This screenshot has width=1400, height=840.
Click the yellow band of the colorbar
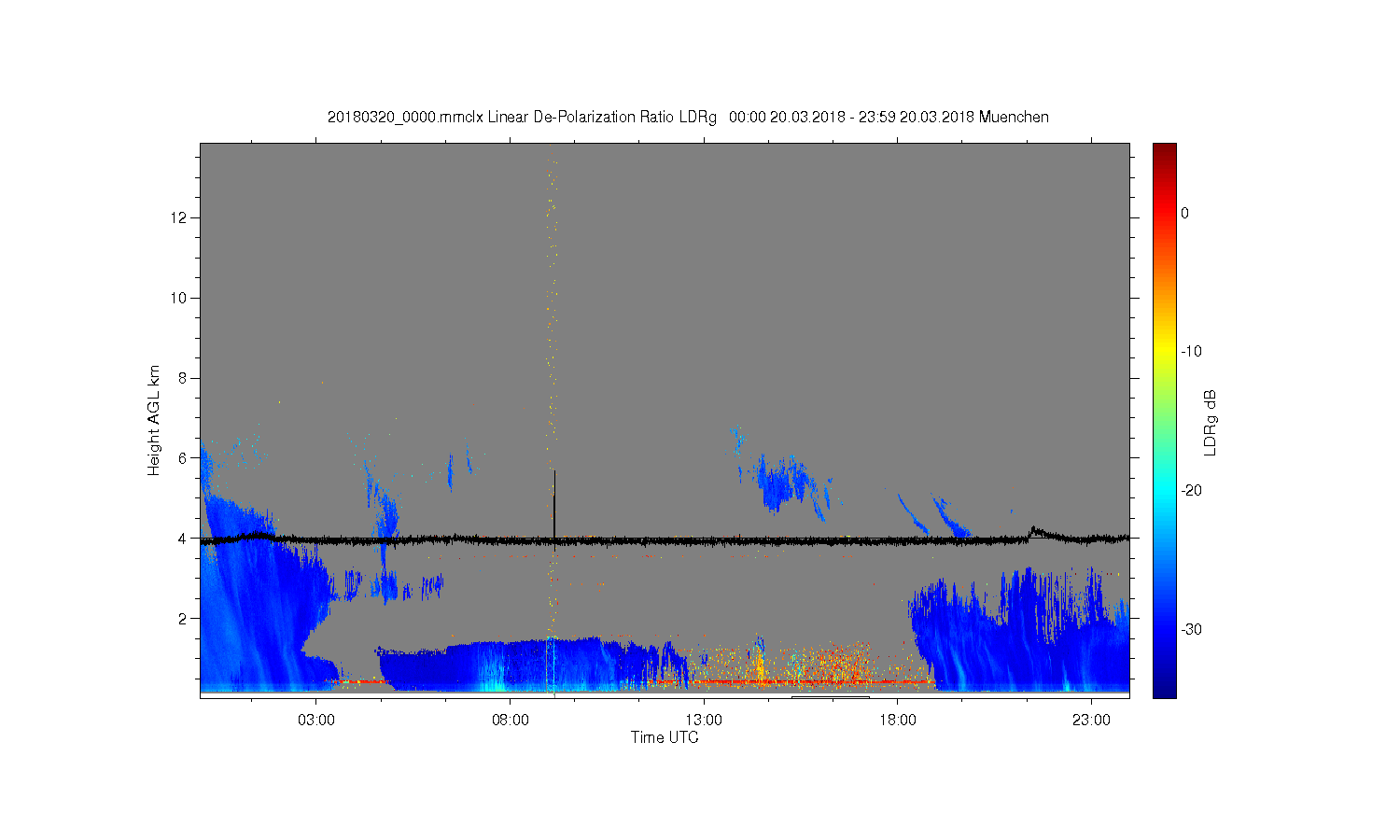1164,352
